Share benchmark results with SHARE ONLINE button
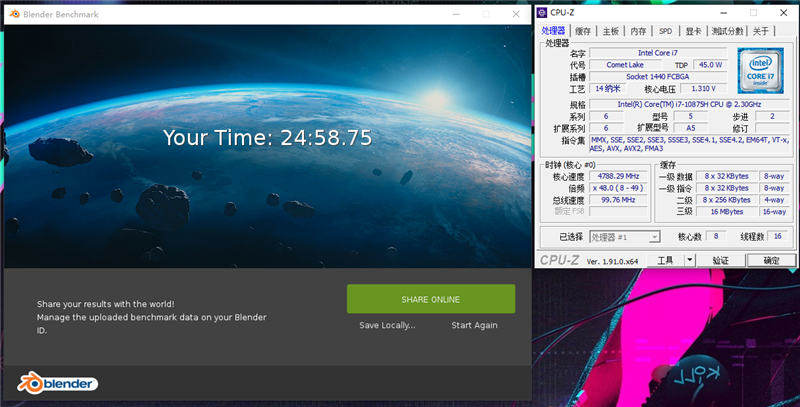 click(x=431, y=299)
